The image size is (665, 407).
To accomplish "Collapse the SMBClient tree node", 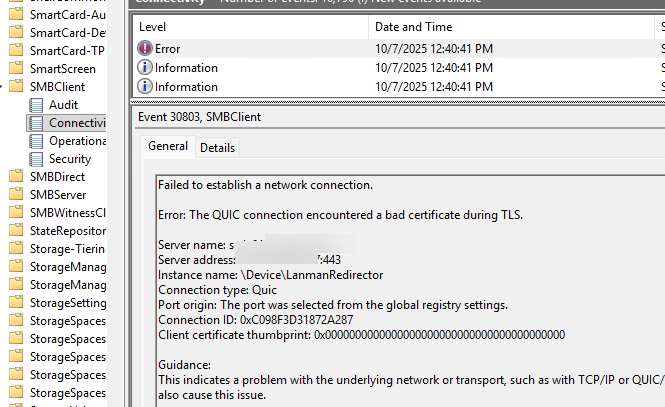I will pyautogui.click(x=3, y=87).
